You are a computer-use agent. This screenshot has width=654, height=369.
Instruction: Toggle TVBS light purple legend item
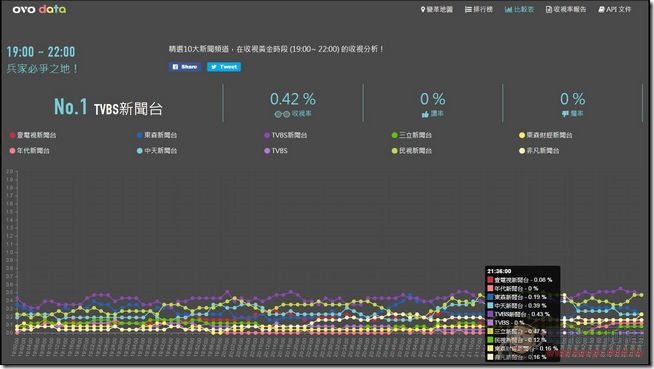276,151
